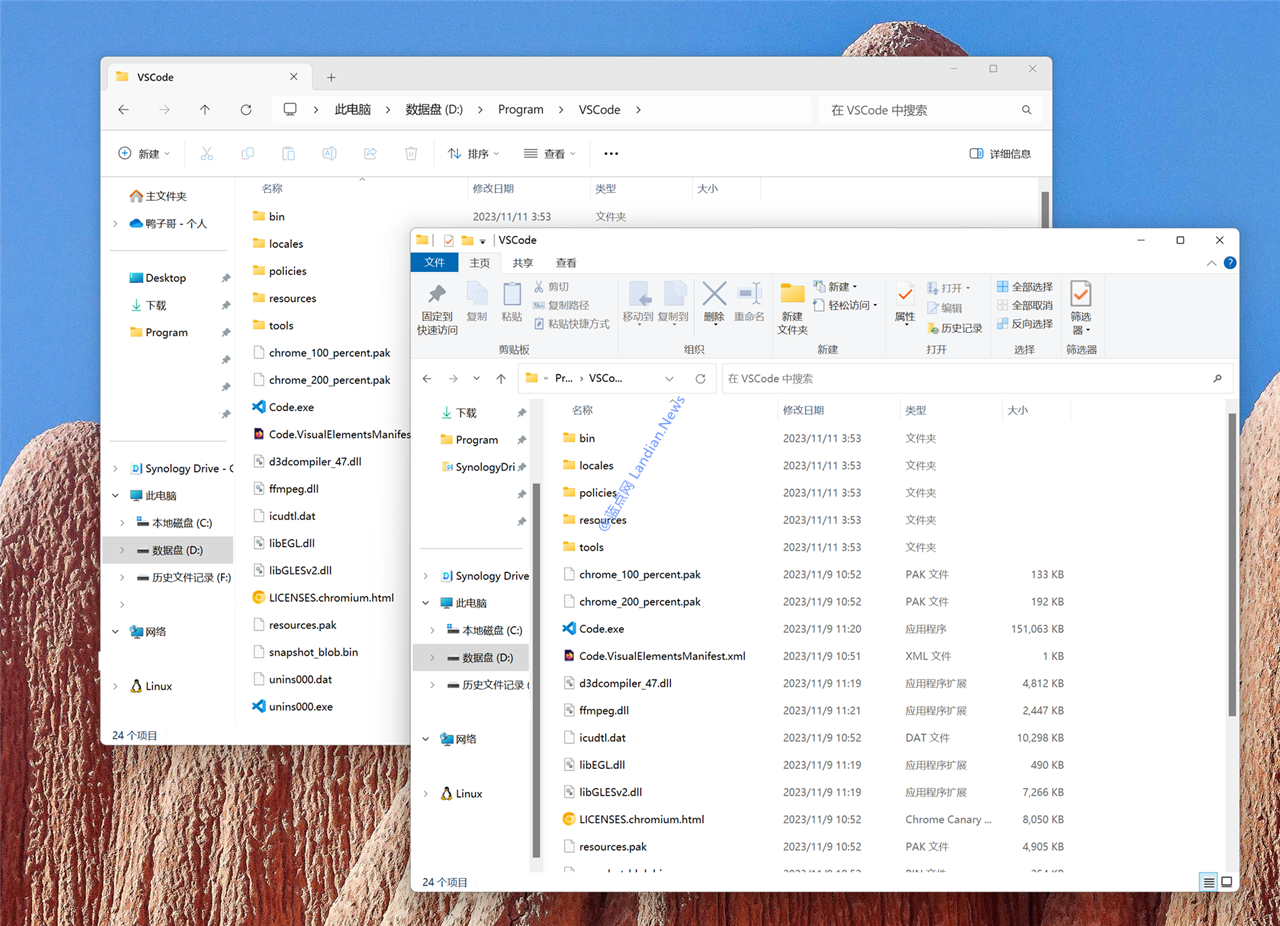Switch to large icons view at bottom right
Image resolution: width=1280 pixels, height=926 pixels.
pyautogui.click(x=1227, y=882)
